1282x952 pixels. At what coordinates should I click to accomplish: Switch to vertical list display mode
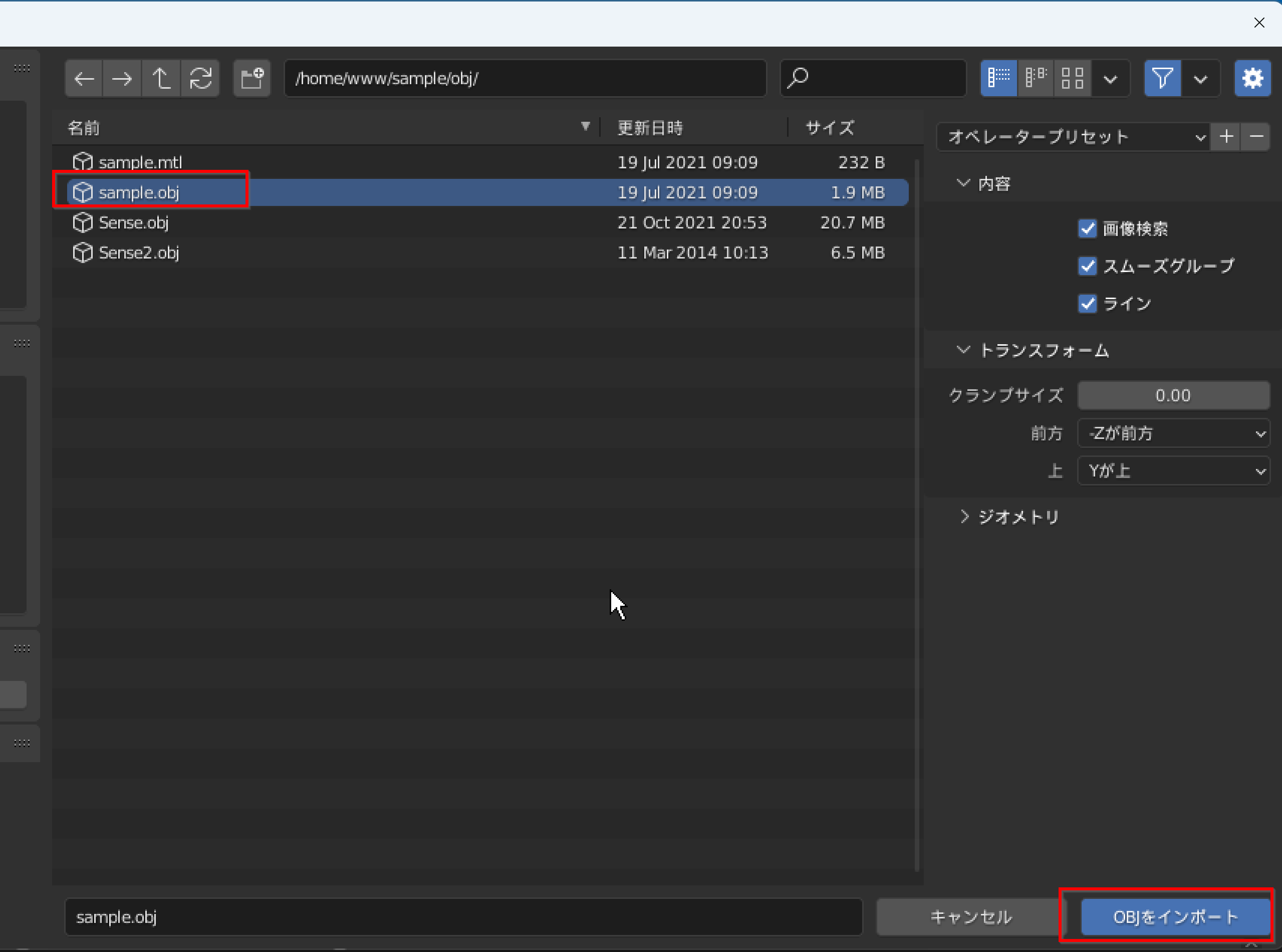click(998, 78)
